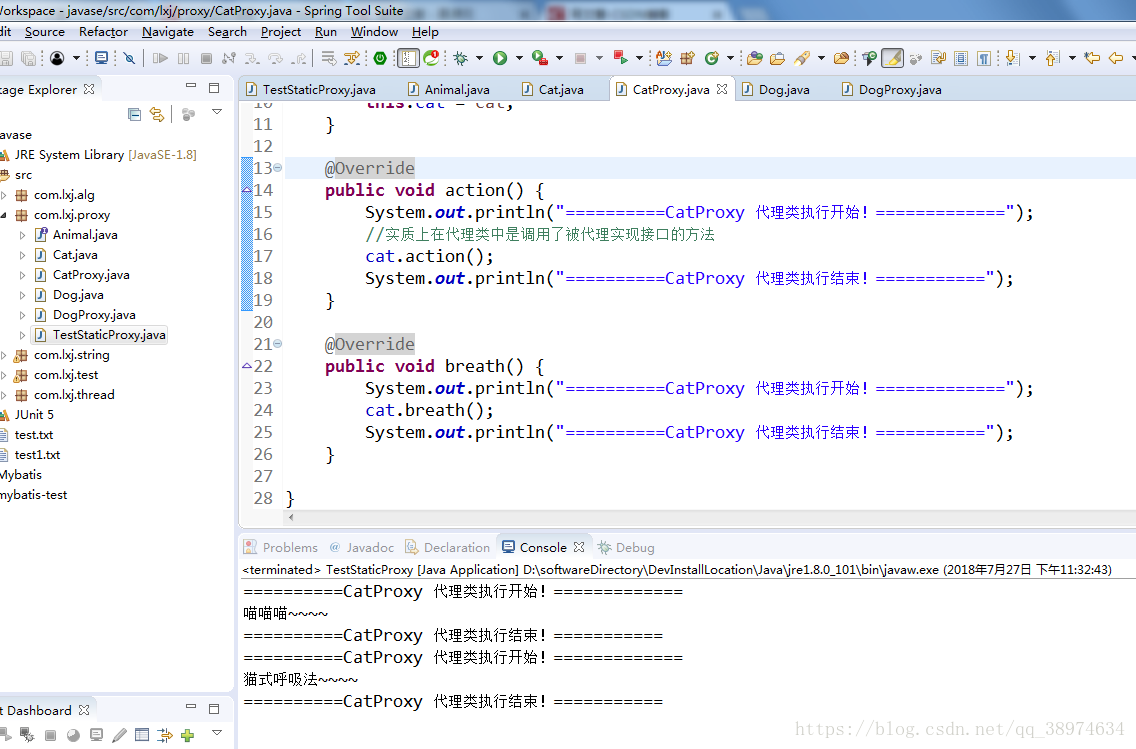Screen dimensions: 1136x749
Task: Click the New Java Class green C icon
Action: pyautogui.click(x=711, y=58)
